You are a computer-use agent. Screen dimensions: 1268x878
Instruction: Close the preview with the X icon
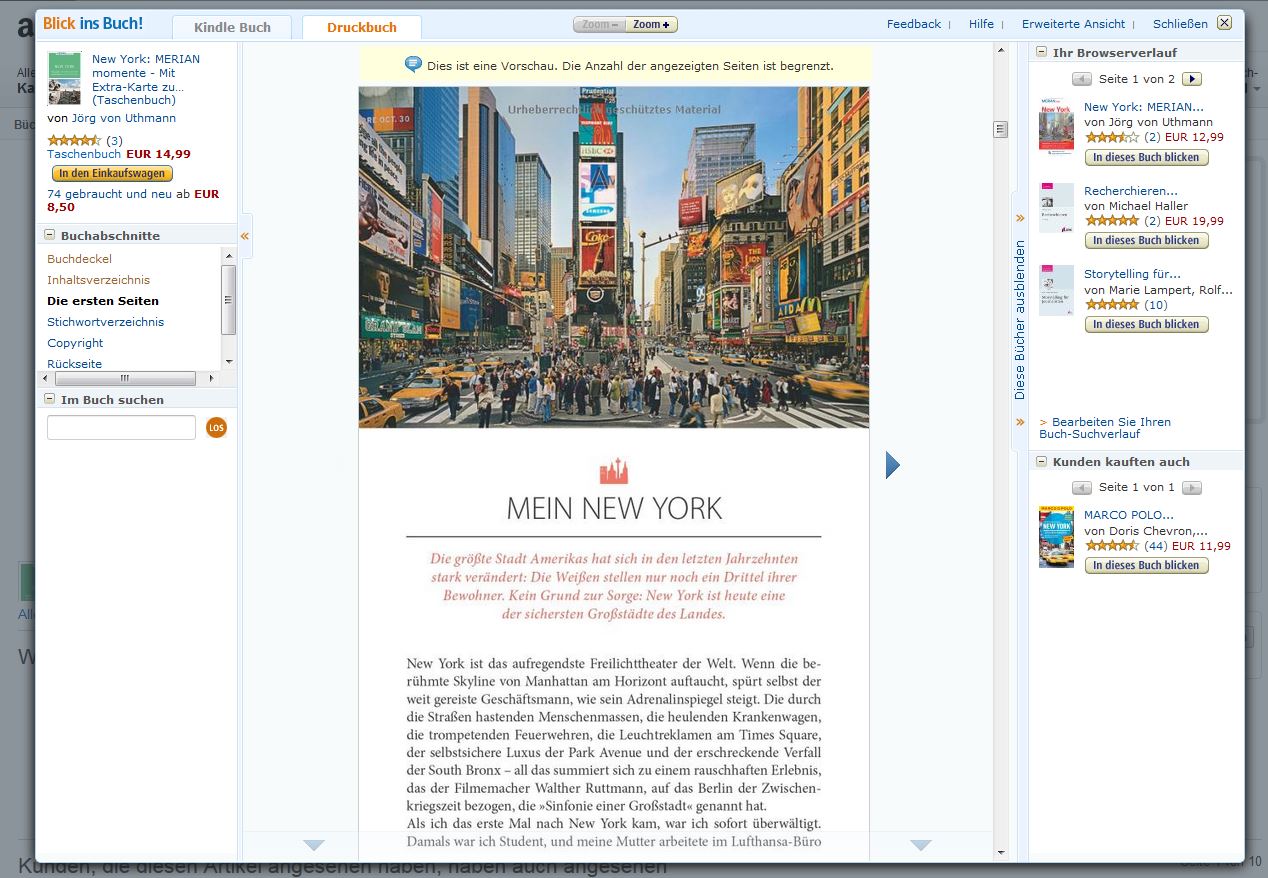pyautogui.click(x=1224, y=23)
